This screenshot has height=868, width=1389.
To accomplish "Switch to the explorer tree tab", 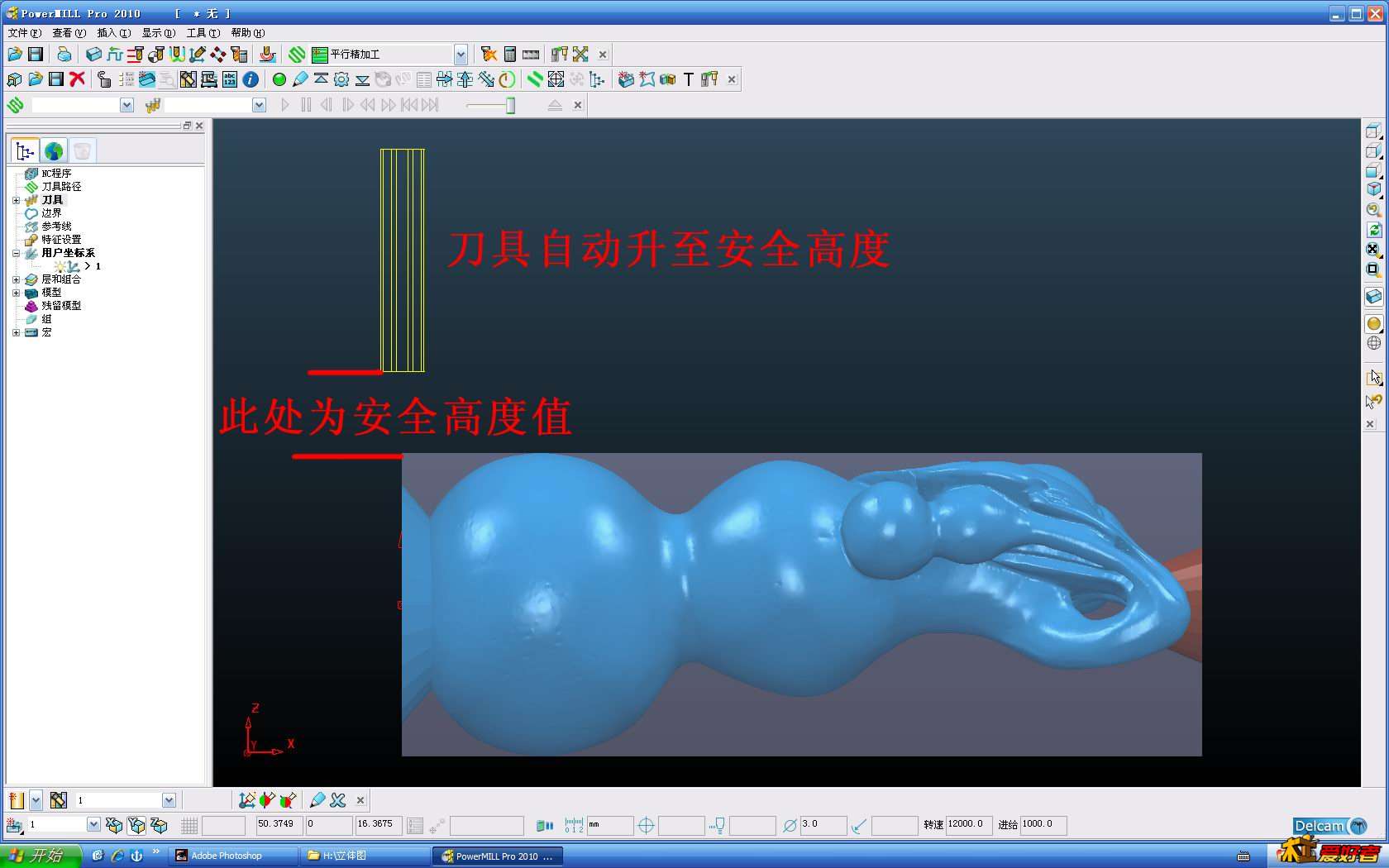I will coord(25,151).
